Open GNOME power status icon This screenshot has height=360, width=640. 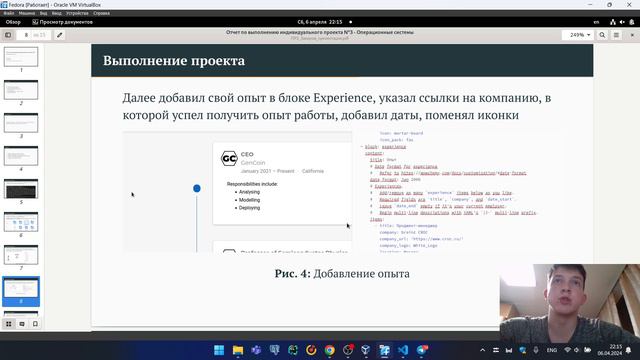click(632, 22)
